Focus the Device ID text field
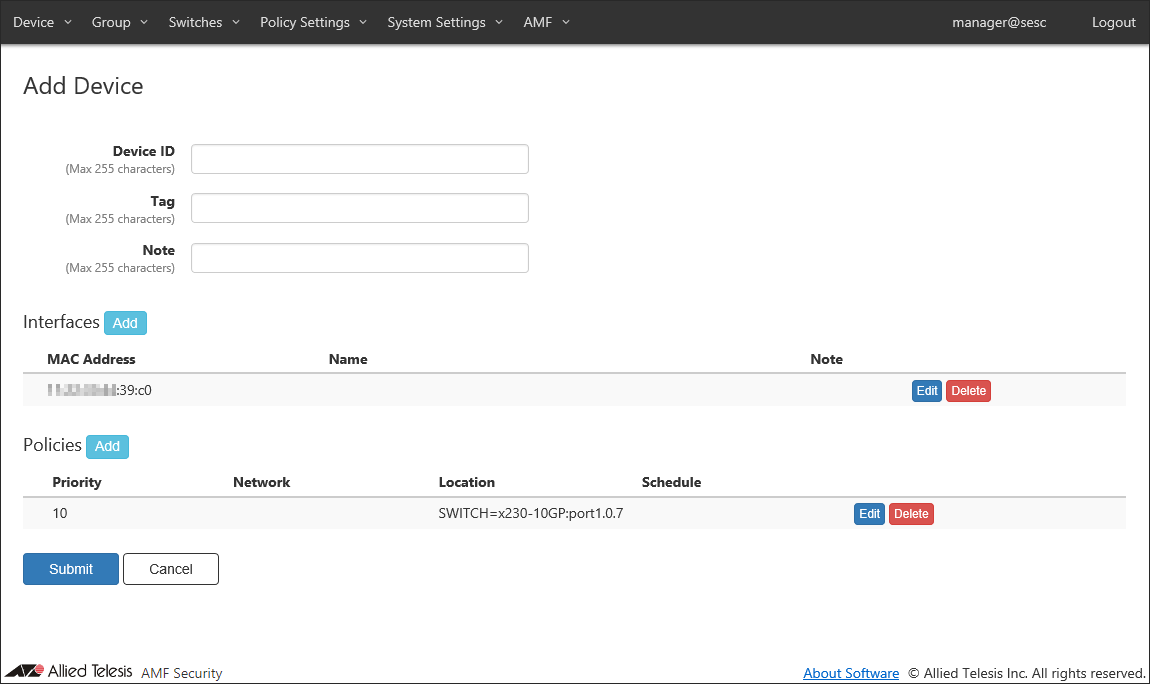This screenshot has width=1150, height=684. [359, 159]
